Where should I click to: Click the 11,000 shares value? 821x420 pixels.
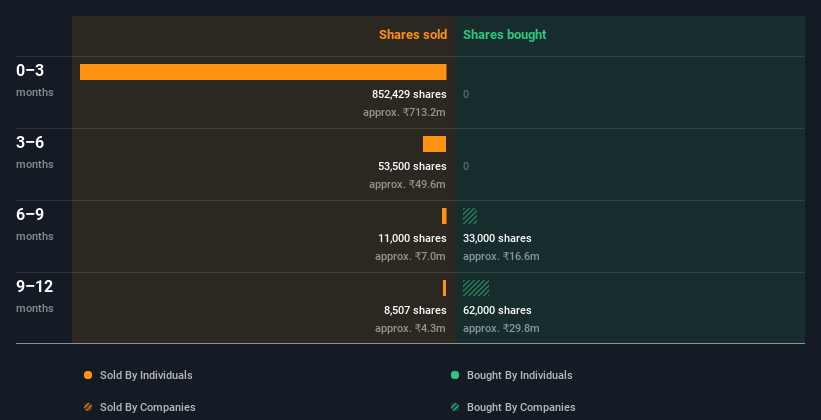pos(413,238)
